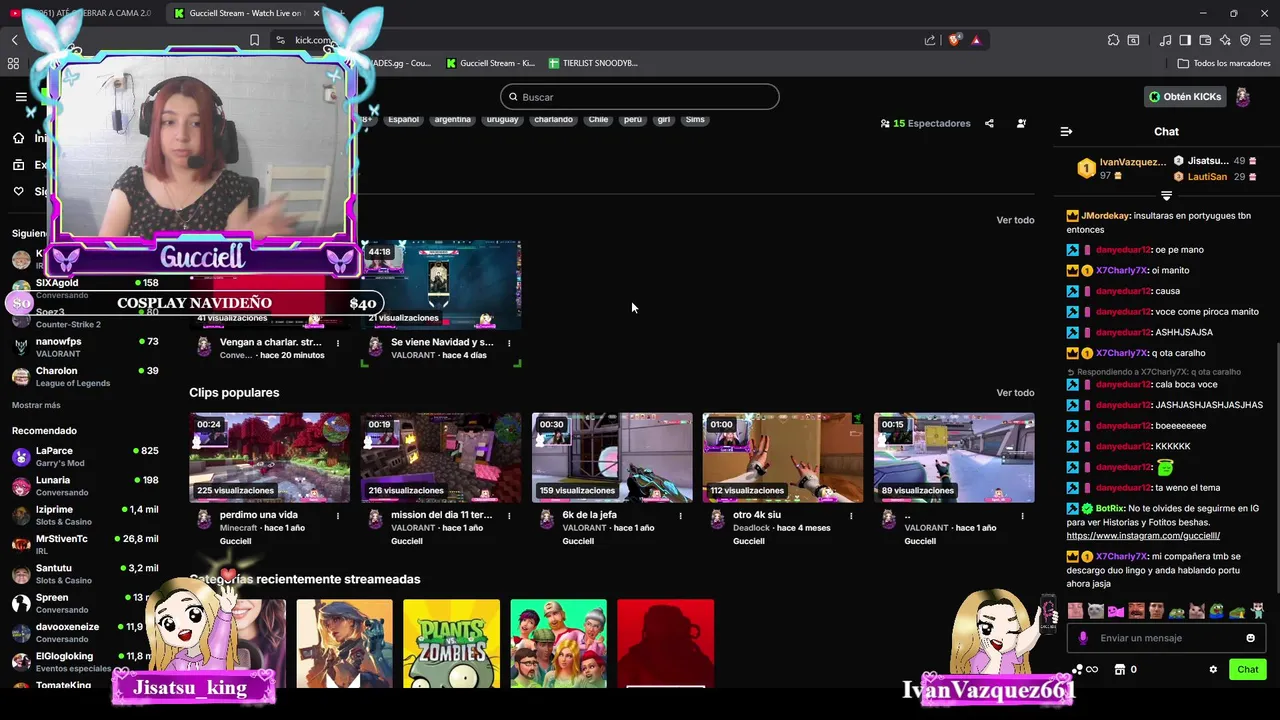Open 'Todos los marcadores' bookmarks folder
The image size is (1280, 720).
coord(1224,63)
